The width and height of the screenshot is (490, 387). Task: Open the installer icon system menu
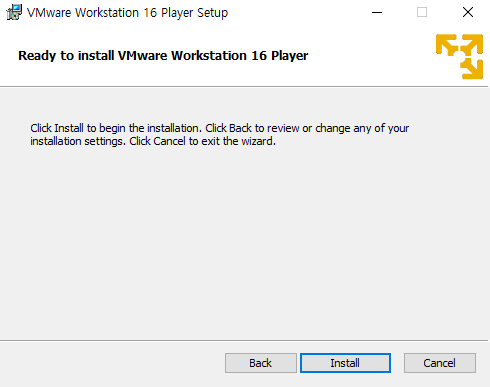[x=14, y=13]
